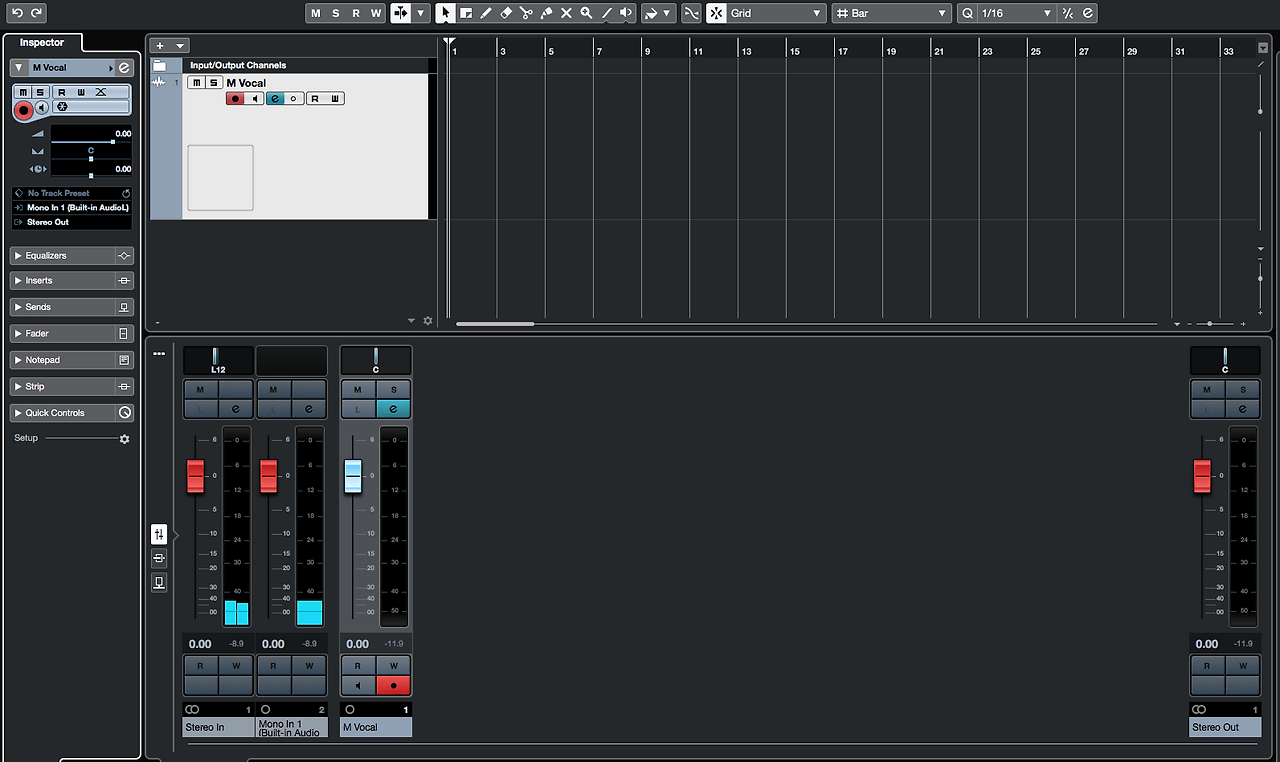
Task: Click the Stereo Out channel fader handle
Action: 1202,476
